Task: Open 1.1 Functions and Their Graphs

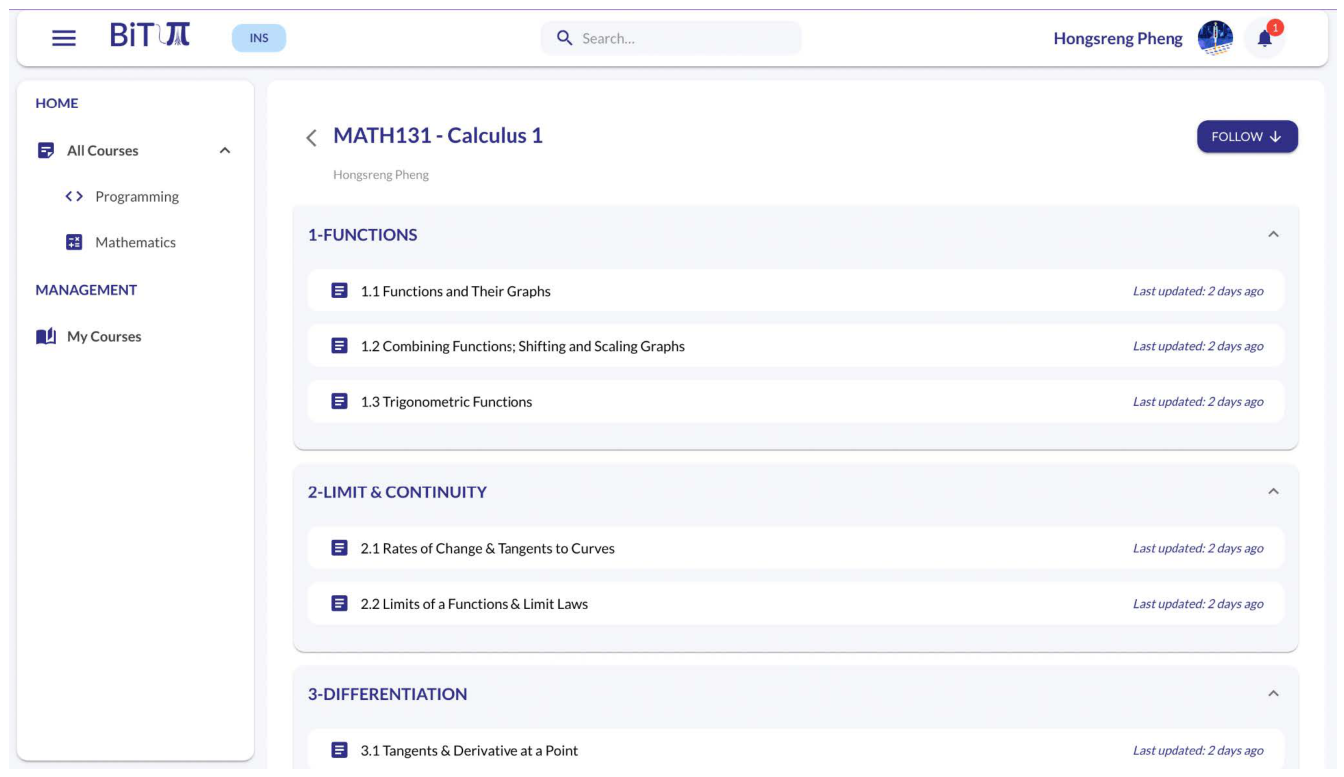Action: pyautogui.click(x=796, y=291)
